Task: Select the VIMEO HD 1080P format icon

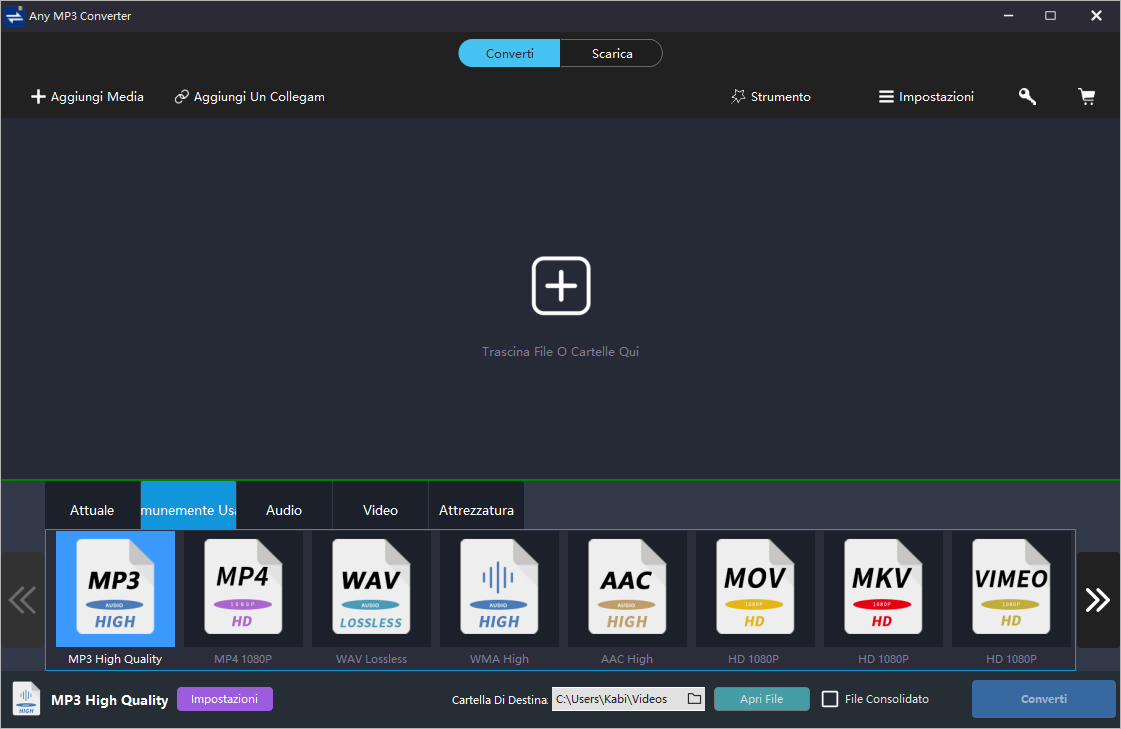Action: pos(1011,587)
